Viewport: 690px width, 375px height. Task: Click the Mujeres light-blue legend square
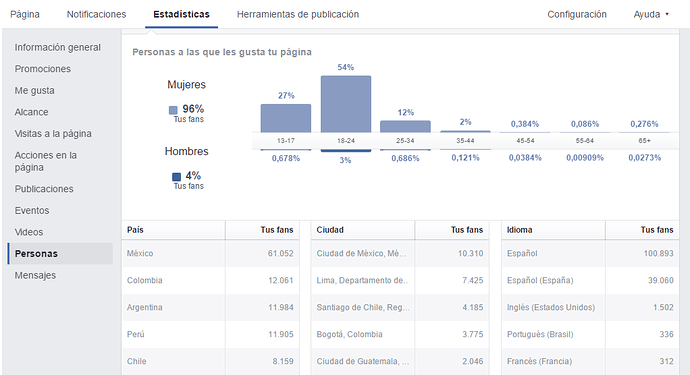(x=173, y=110)
